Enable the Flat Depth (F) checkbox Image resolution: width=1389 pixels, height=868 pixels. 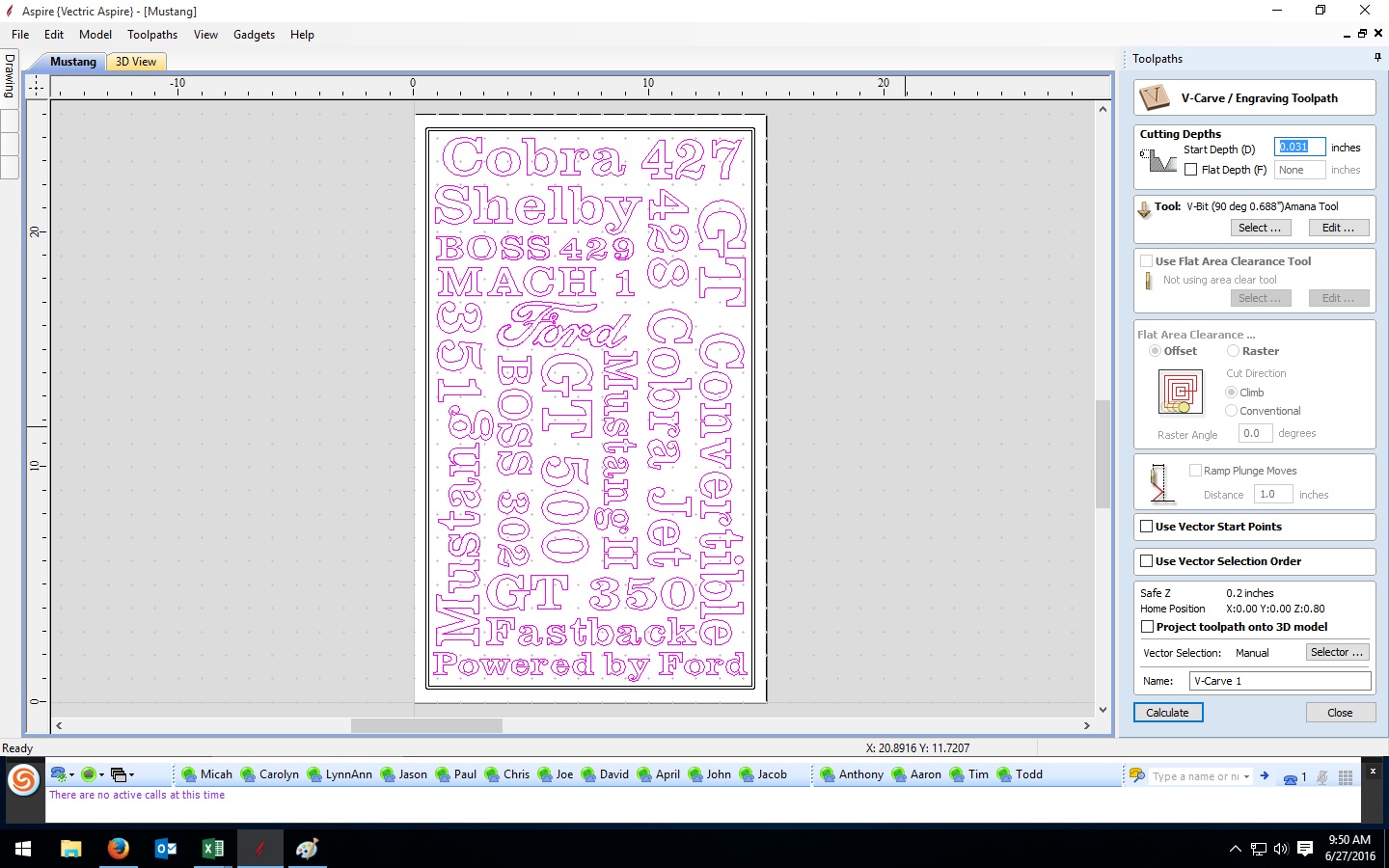click(1191, 170)
